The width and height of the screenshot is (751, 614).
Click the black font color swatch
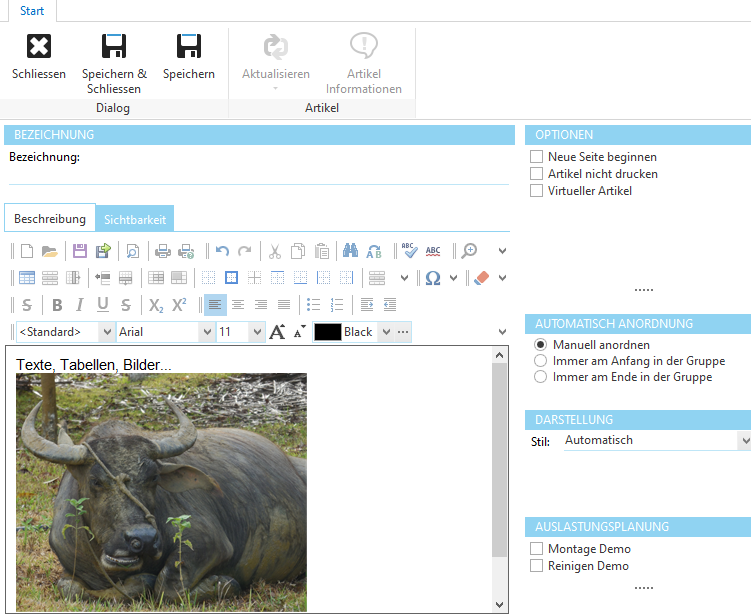pos(328,332)
